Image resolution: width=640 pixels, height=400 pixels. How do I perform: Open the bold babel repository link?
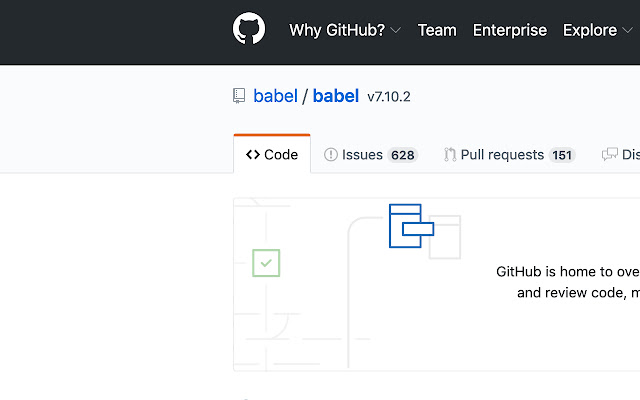pyautogui.click(x=336, y=96)
